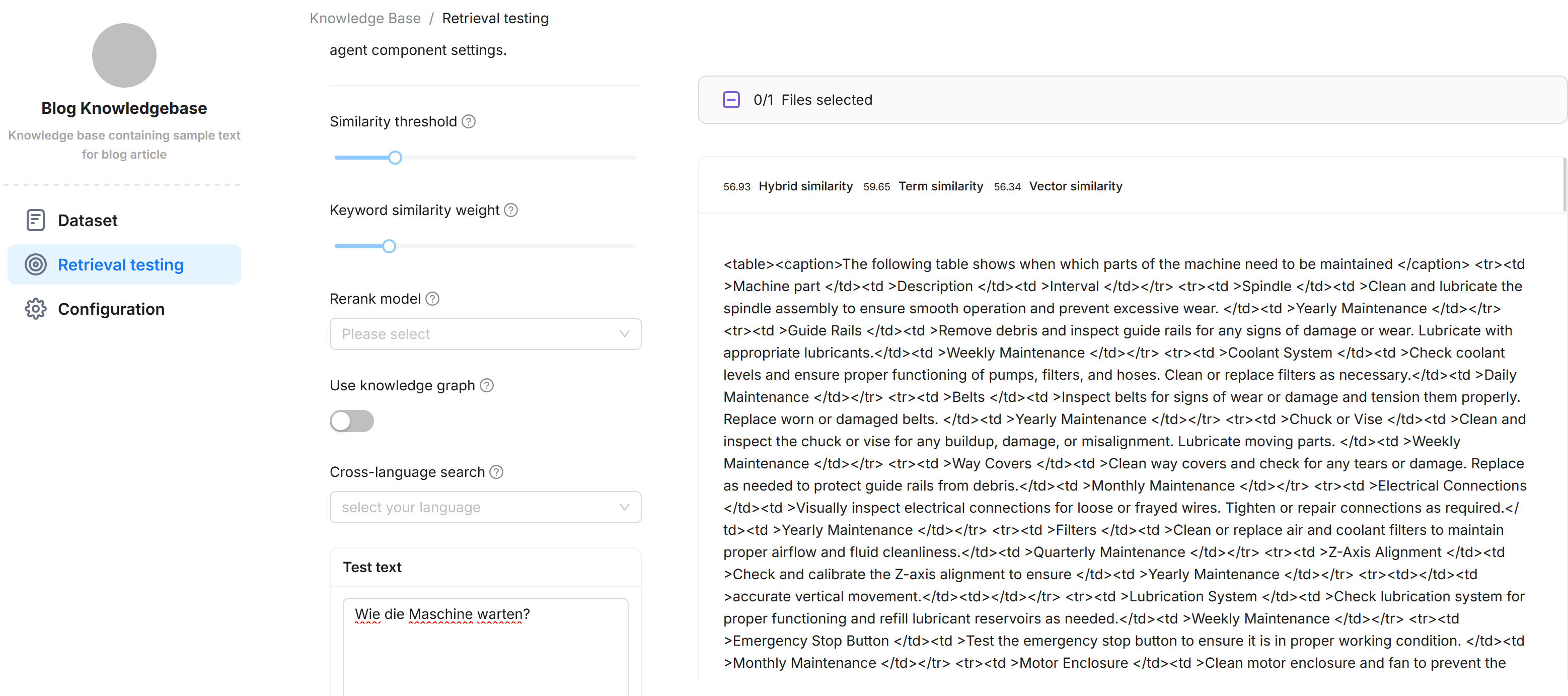Click the Blog Knowledgebase title
This screenshot has height=696, width=1568.
point(124,108)
